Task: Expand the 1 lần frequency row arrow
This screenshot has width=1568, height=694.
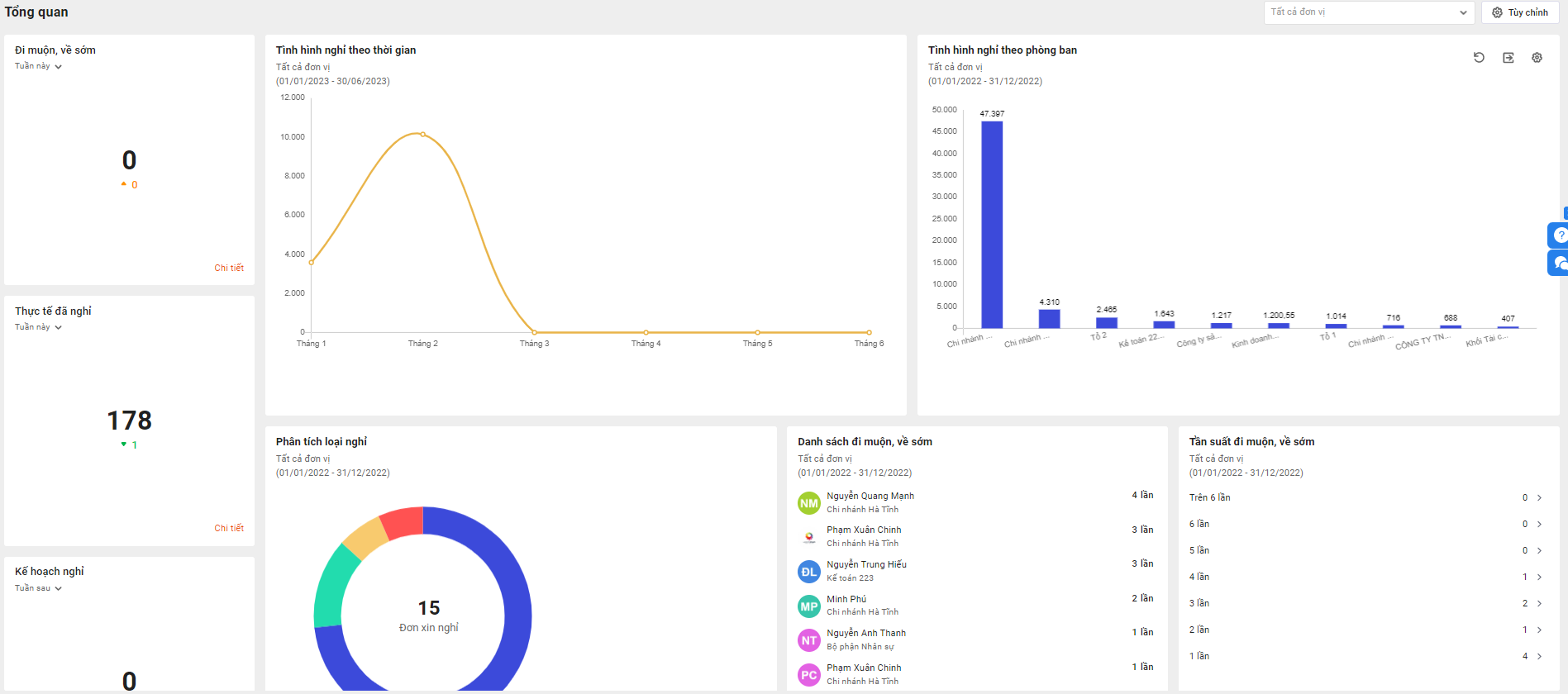Action: tap(1539, 656)
